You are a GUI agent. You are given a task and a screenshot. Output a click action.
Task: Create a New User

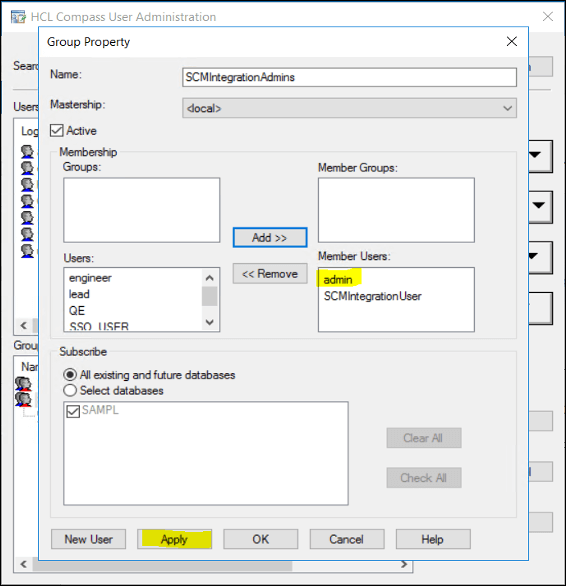[x=88, y=539]
